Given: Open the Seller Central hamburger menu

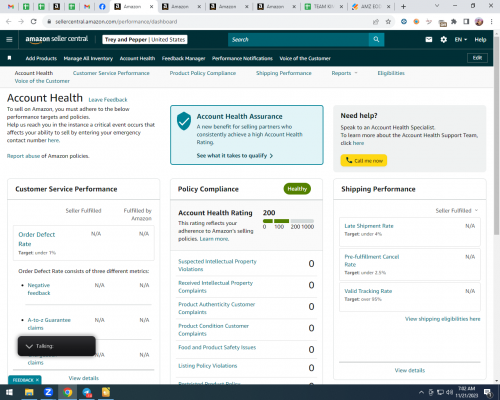Looking at the screenshot, I should 9,39.
